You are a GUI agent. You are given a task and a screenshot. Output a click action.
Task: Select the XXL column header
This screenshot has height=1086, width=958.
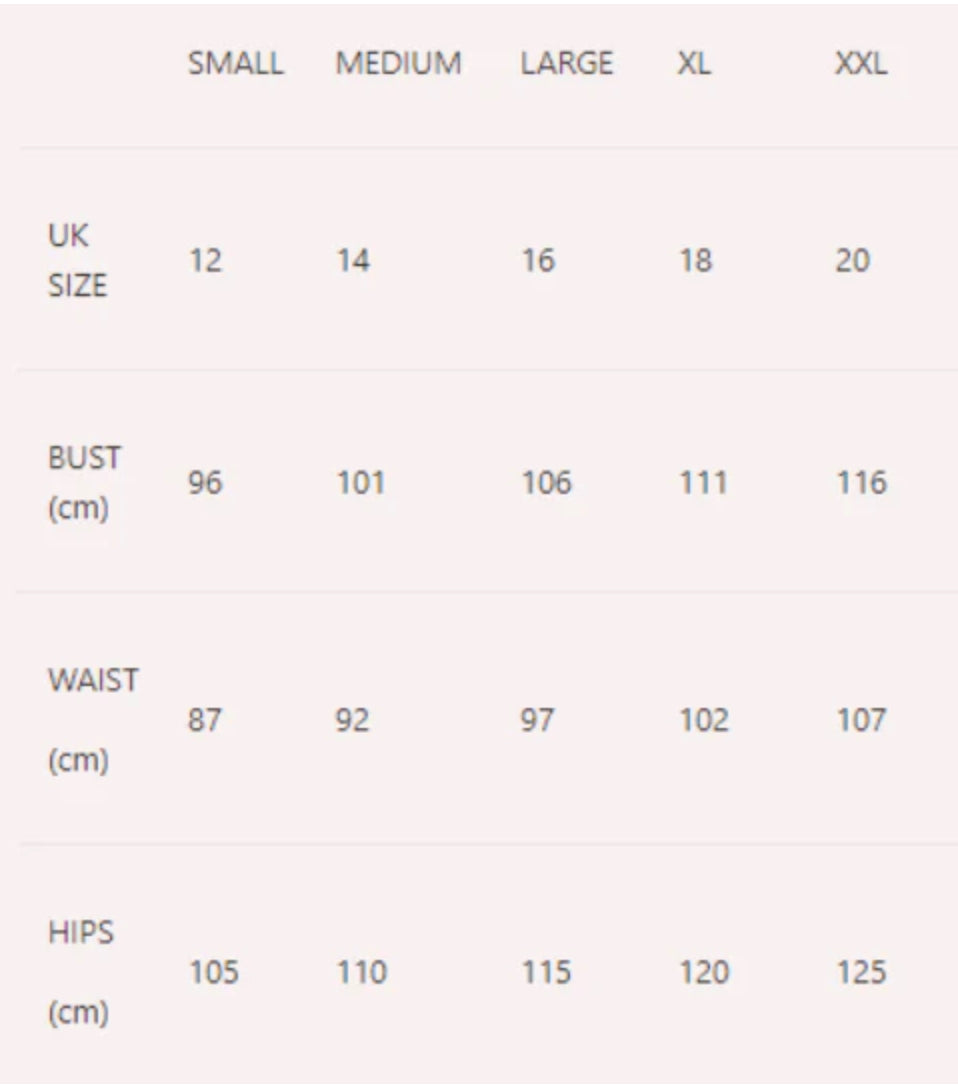[861, 64]
